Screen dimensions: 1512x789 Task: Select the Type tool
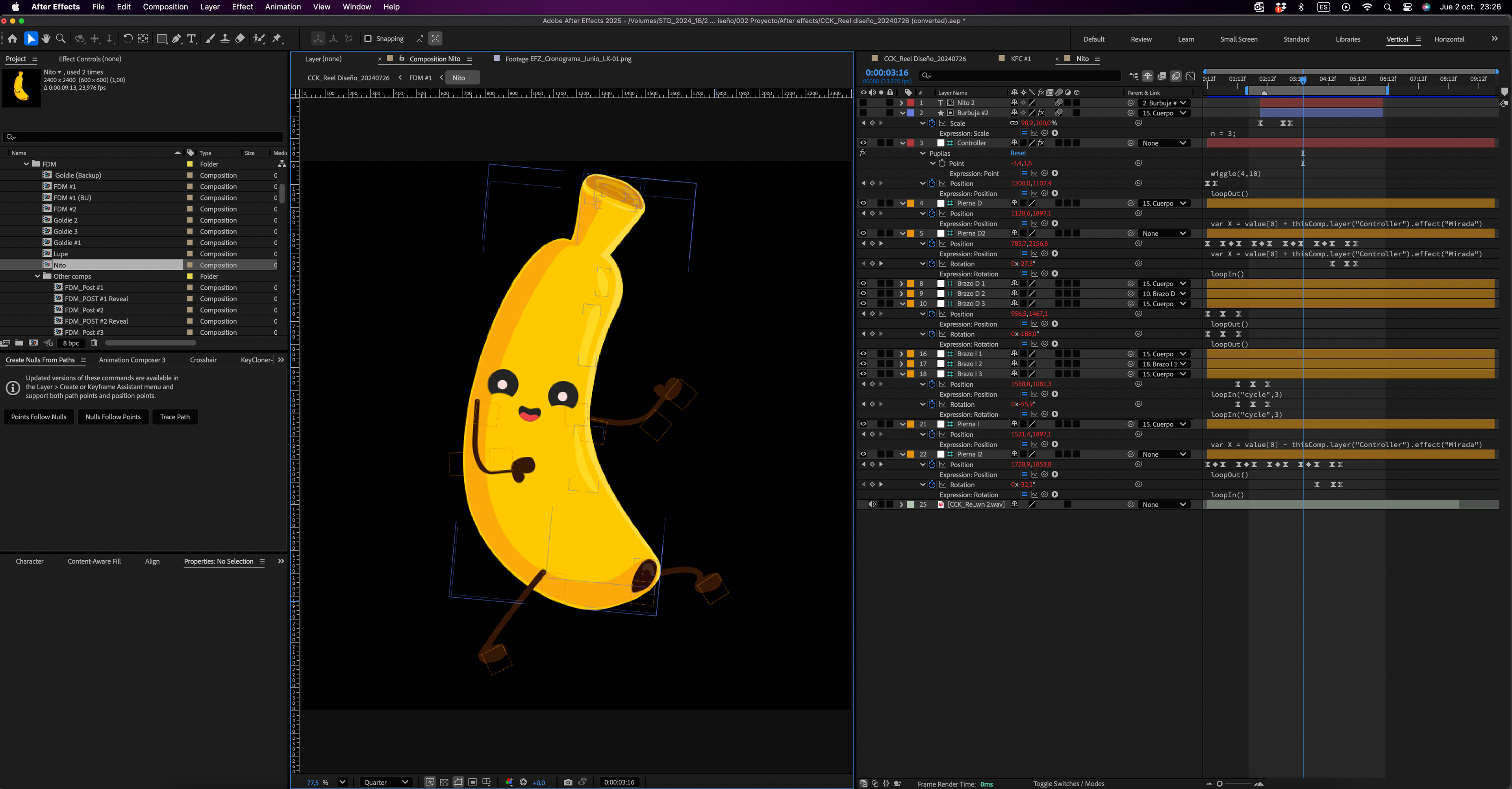[191, 39]
